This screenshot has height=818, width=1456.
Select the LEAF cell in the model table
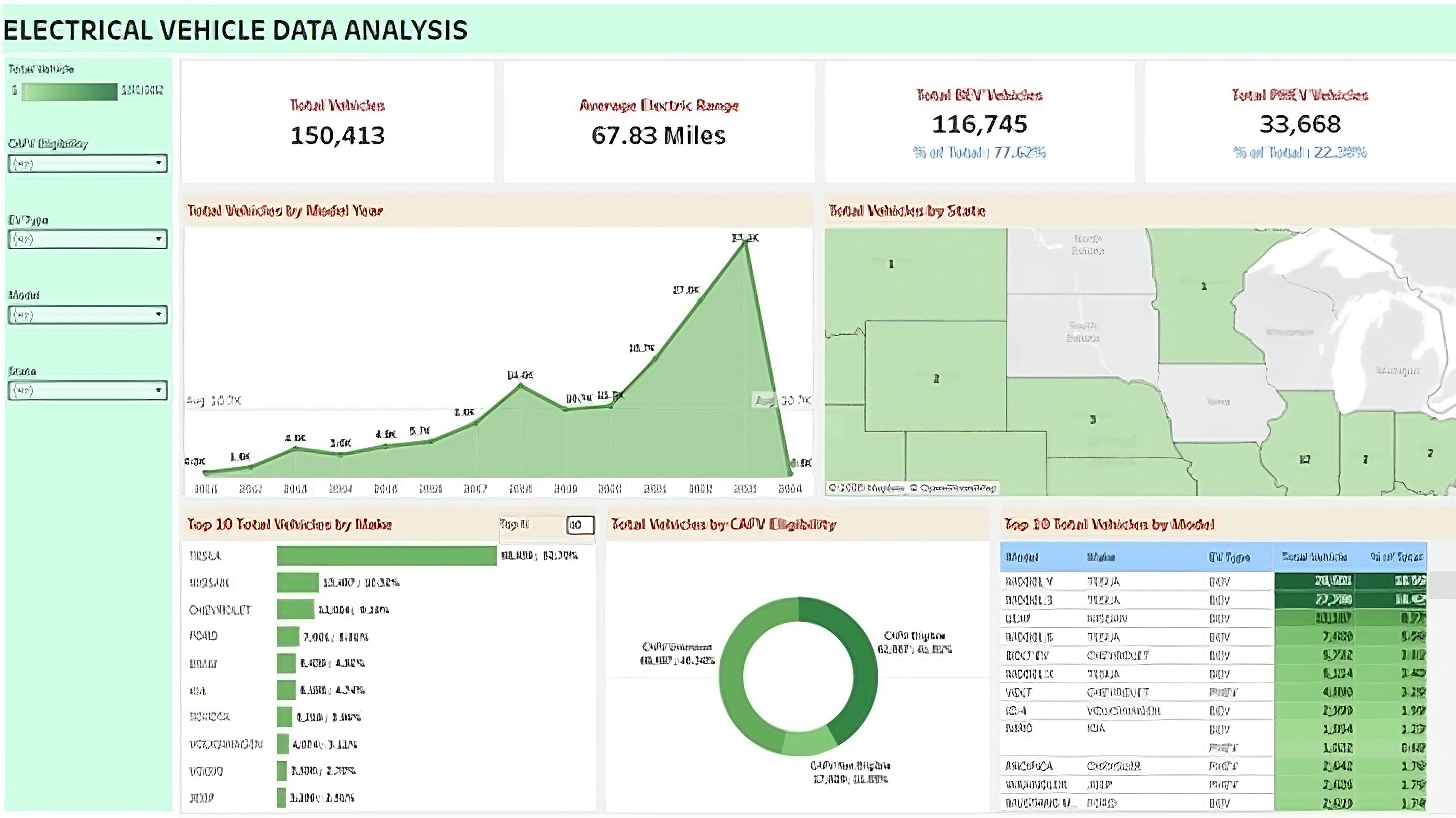[x=1018, y=619]
